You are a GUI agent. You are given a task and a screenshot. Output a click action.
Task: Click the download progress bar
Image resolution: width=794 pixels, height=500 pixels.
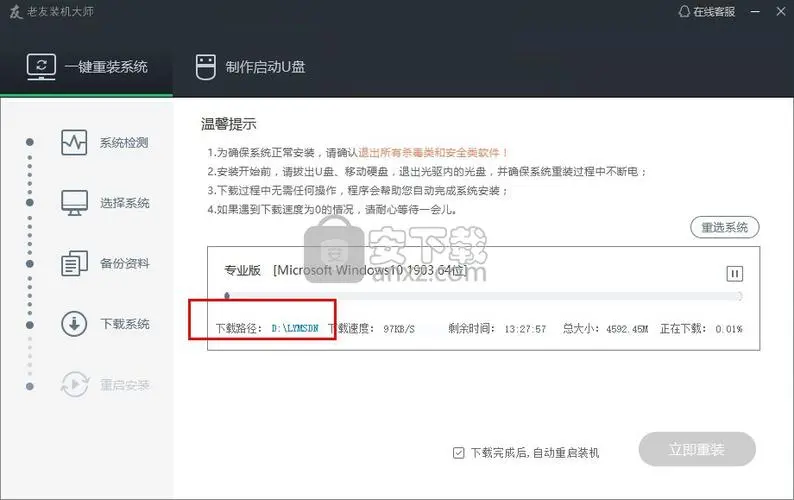[484, 296]
